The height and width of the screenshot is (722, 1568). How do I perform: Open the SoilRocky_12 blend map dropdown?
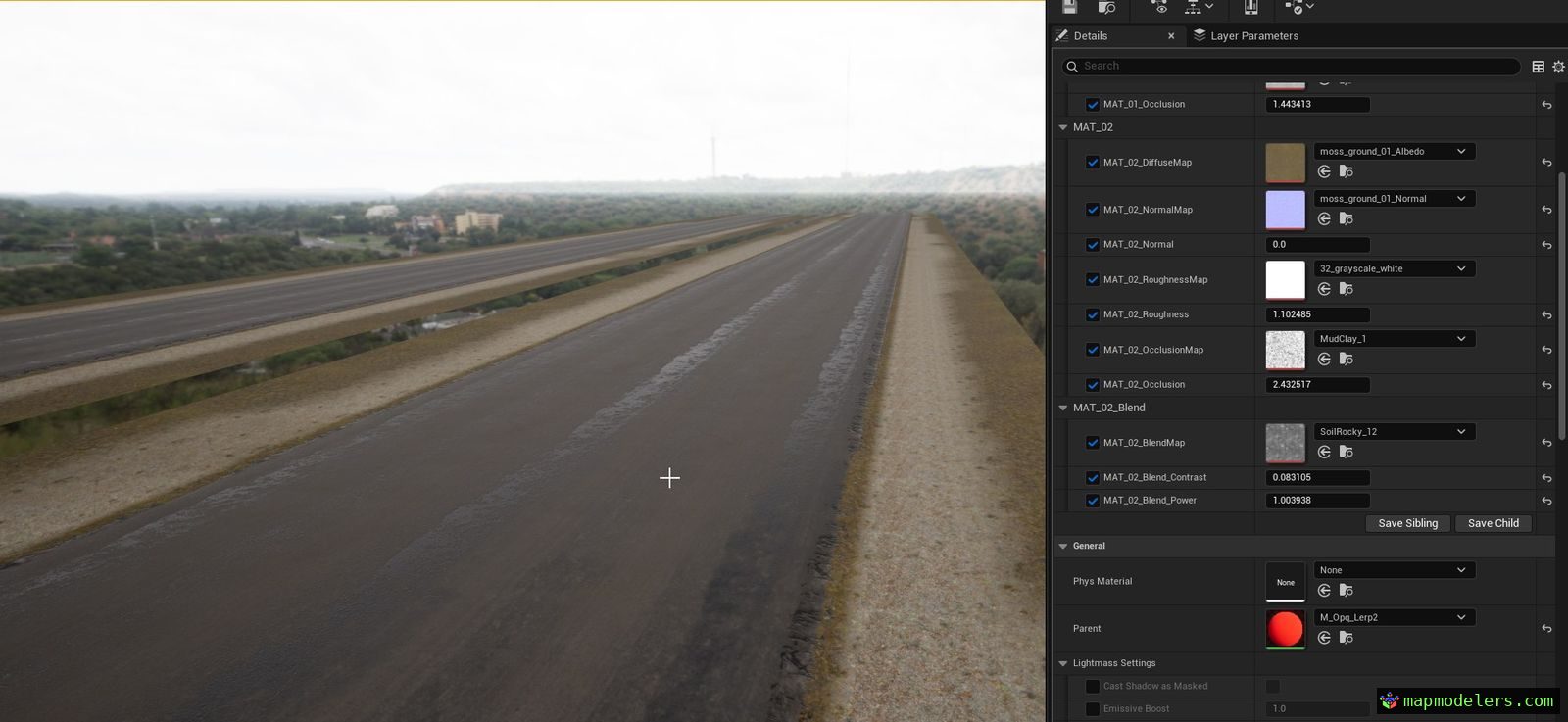pyautogui.click(x=1394, y=431)
